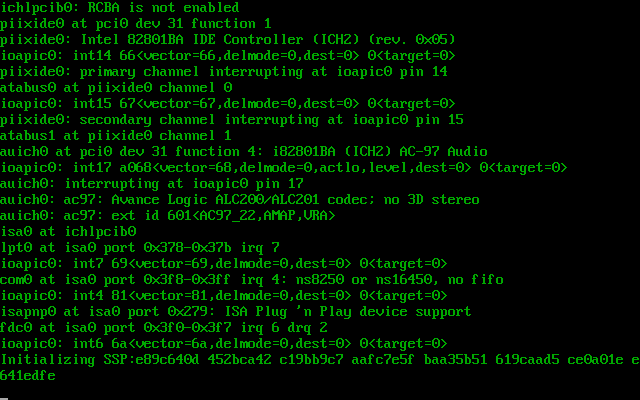Click the 'isa0 at ichlpcib0' line
Image resolution: width=640 pixels, height=400 pixels.
[68, 231]
